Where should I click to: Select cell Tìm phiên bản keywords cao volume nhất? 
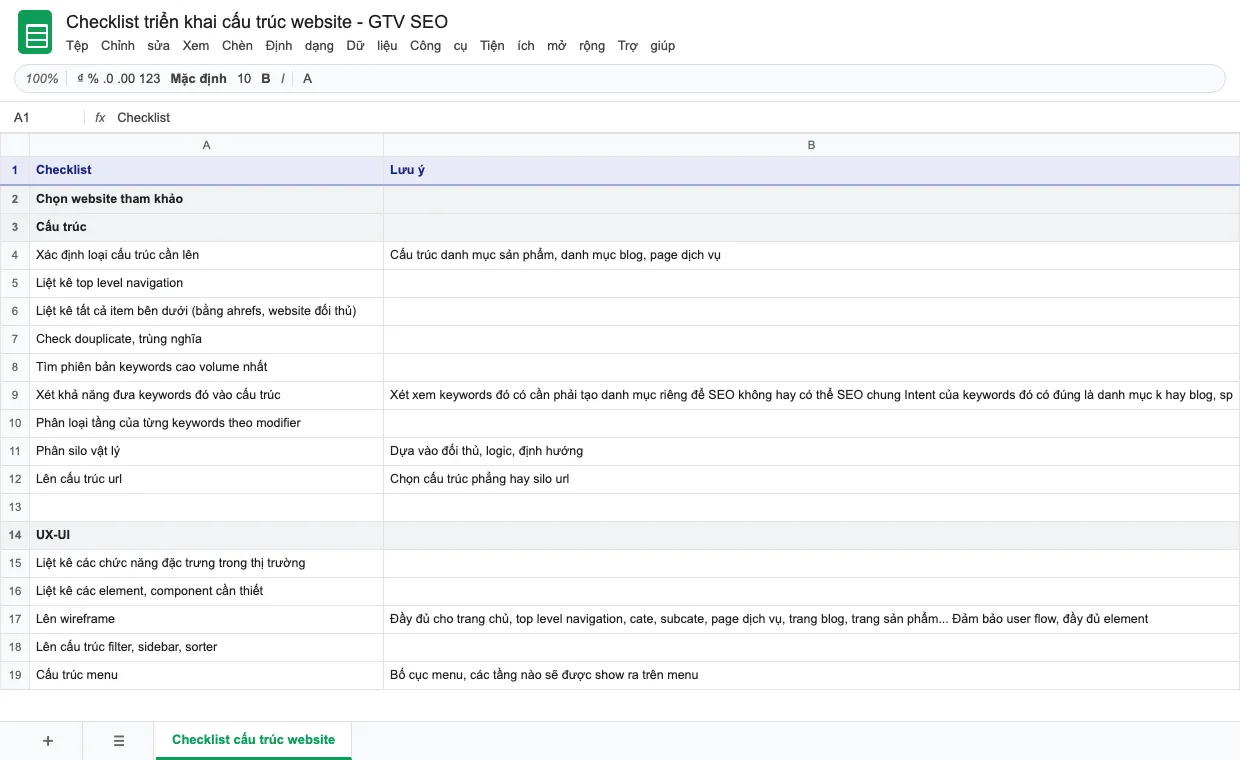(x=207, y=367)
